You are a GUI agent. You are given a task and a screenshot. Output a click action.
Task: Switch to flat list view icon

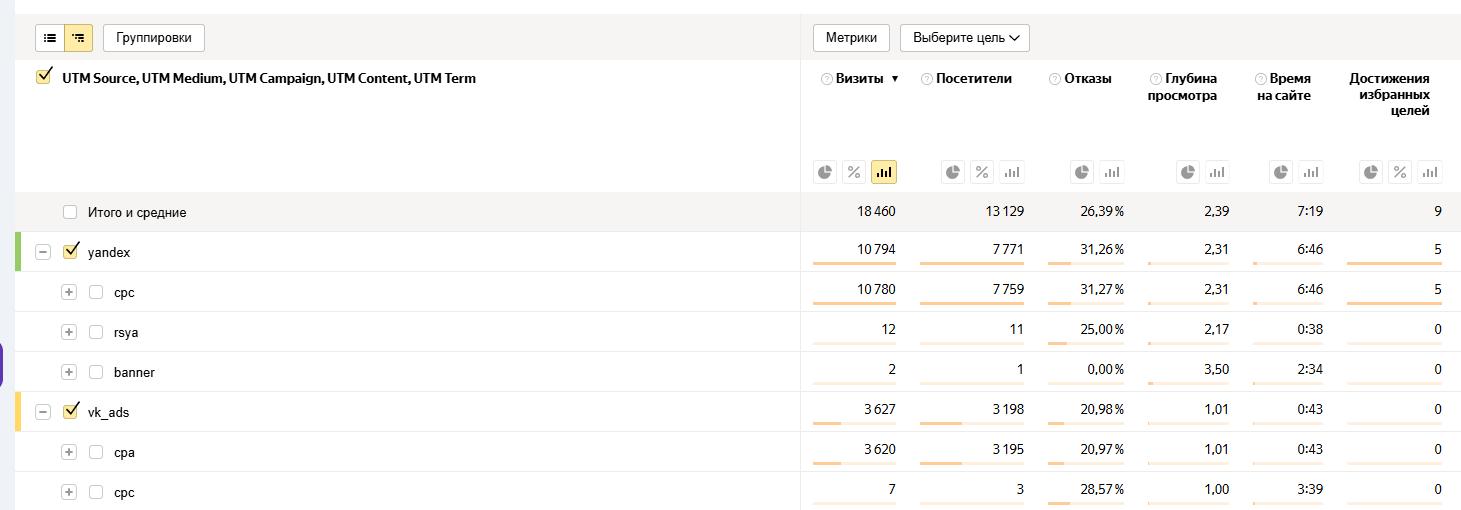click(50, 38)
